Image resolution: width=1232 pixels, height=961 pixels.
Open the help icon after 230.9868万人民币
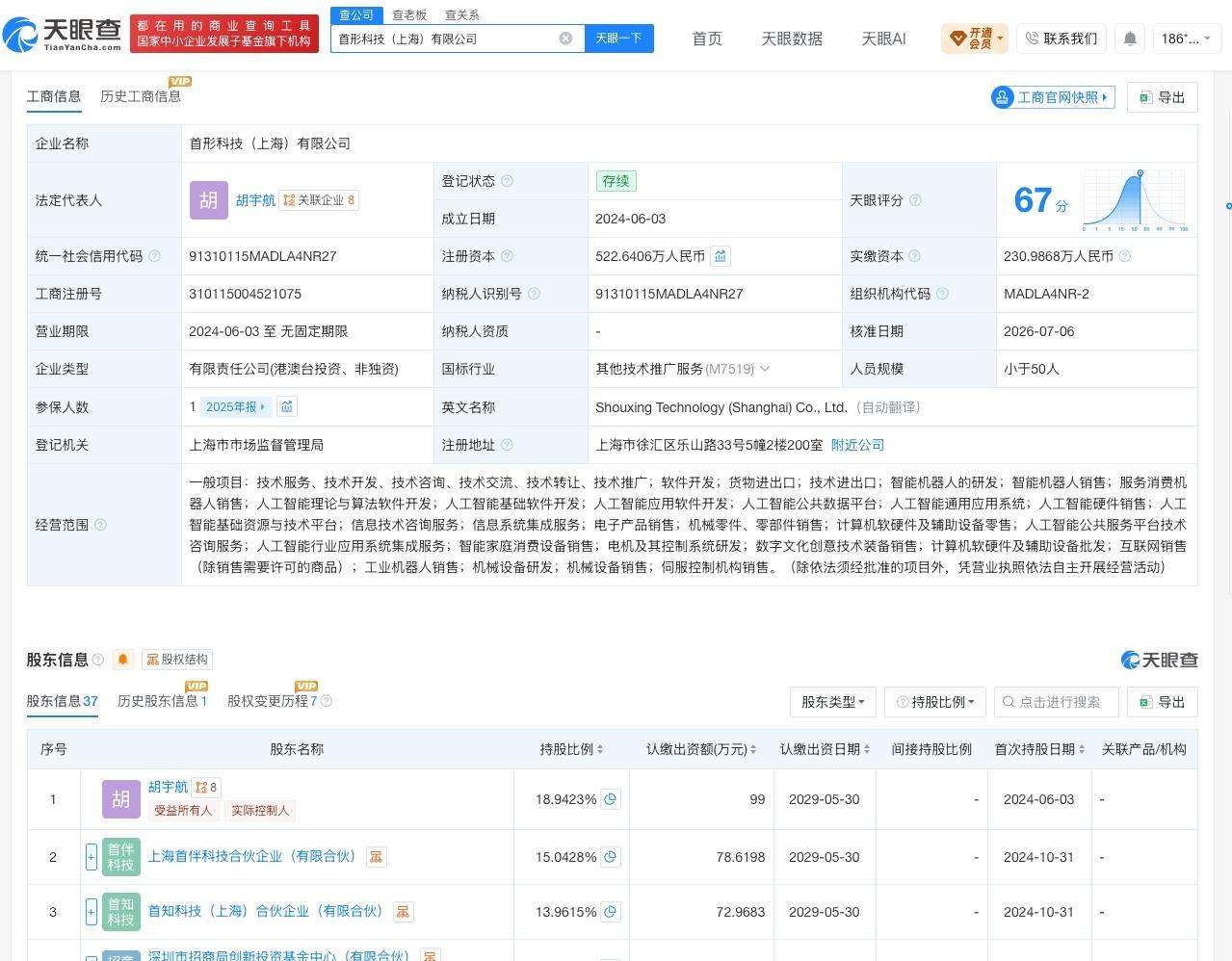(1124, 256)
